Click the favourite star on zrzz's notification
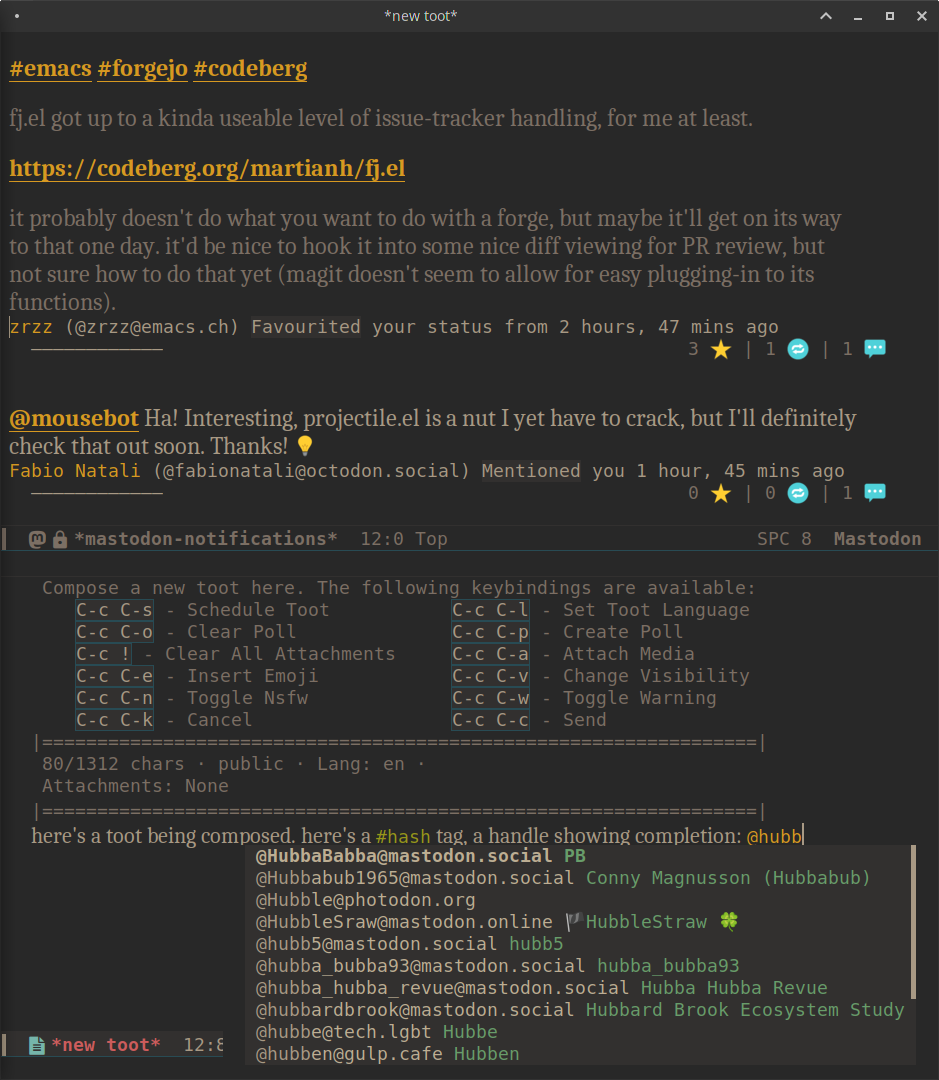939x1080 pixels. (x=721, y=349)
